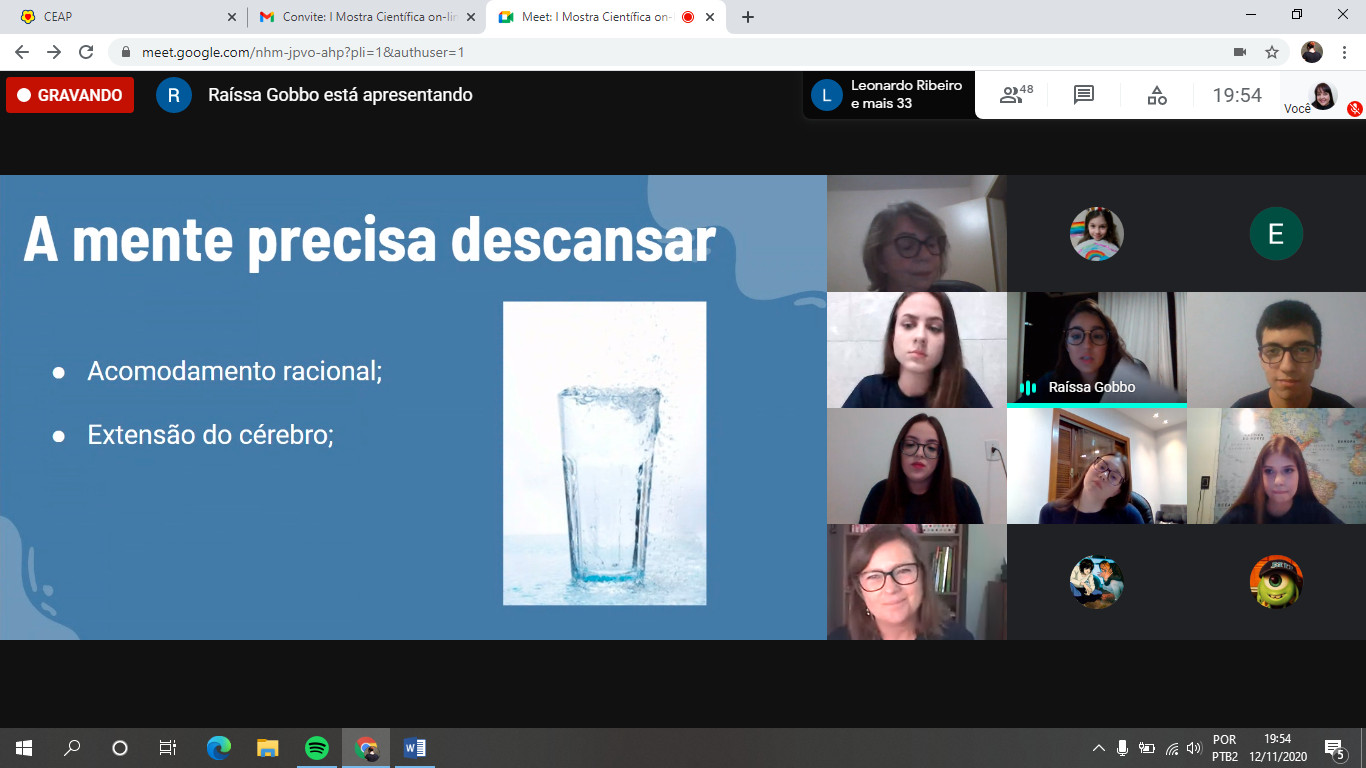
Task: Open the Chrome profile avatar menu
Action: coord(1312,52)
